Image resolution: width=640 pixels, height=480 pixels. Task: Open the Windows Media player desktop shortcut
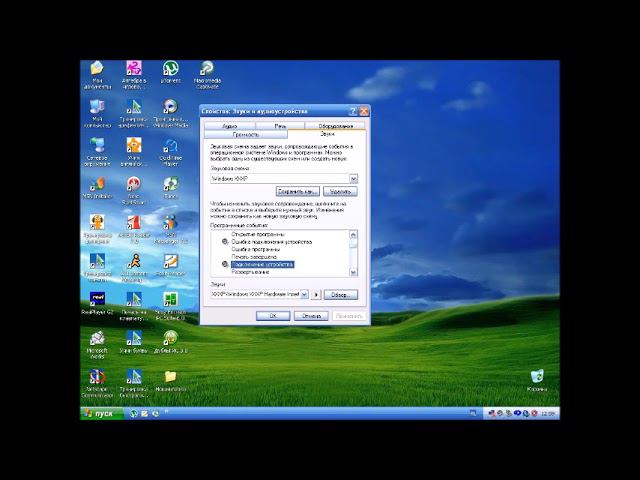point(171,113)
